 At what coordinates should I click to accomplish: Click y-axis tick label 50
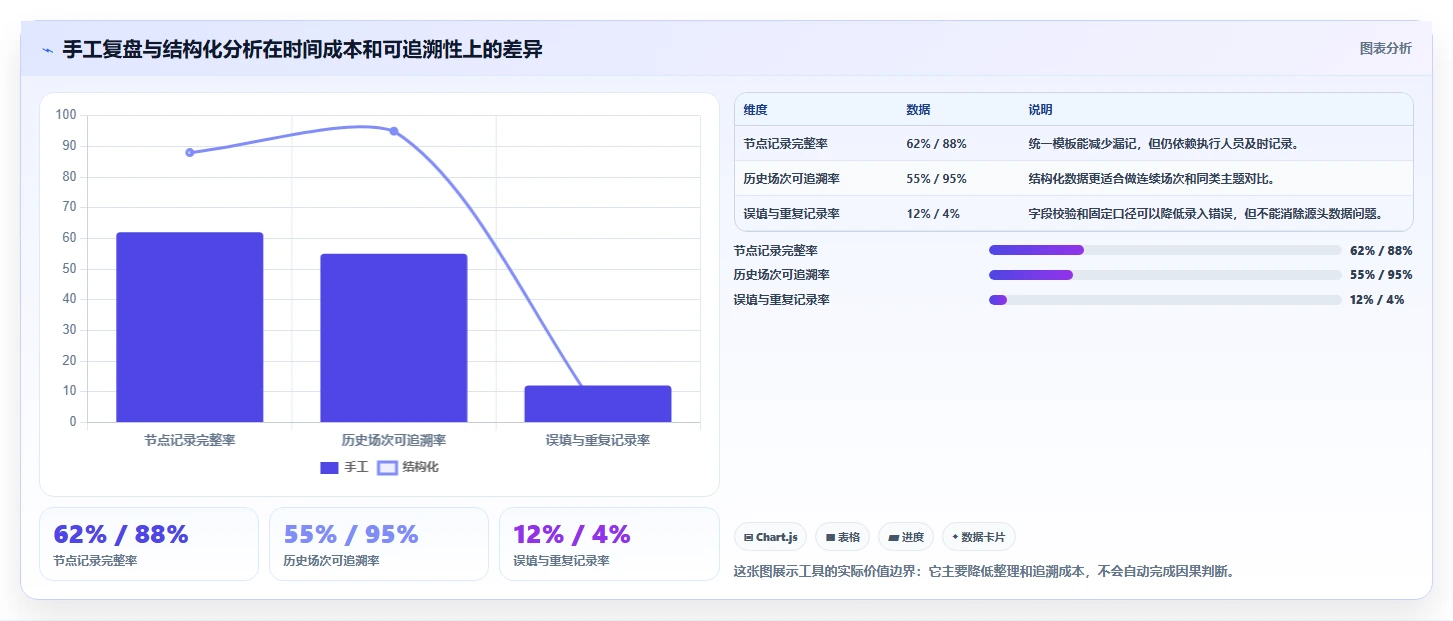pyautogui.click(x=69, y=269)
